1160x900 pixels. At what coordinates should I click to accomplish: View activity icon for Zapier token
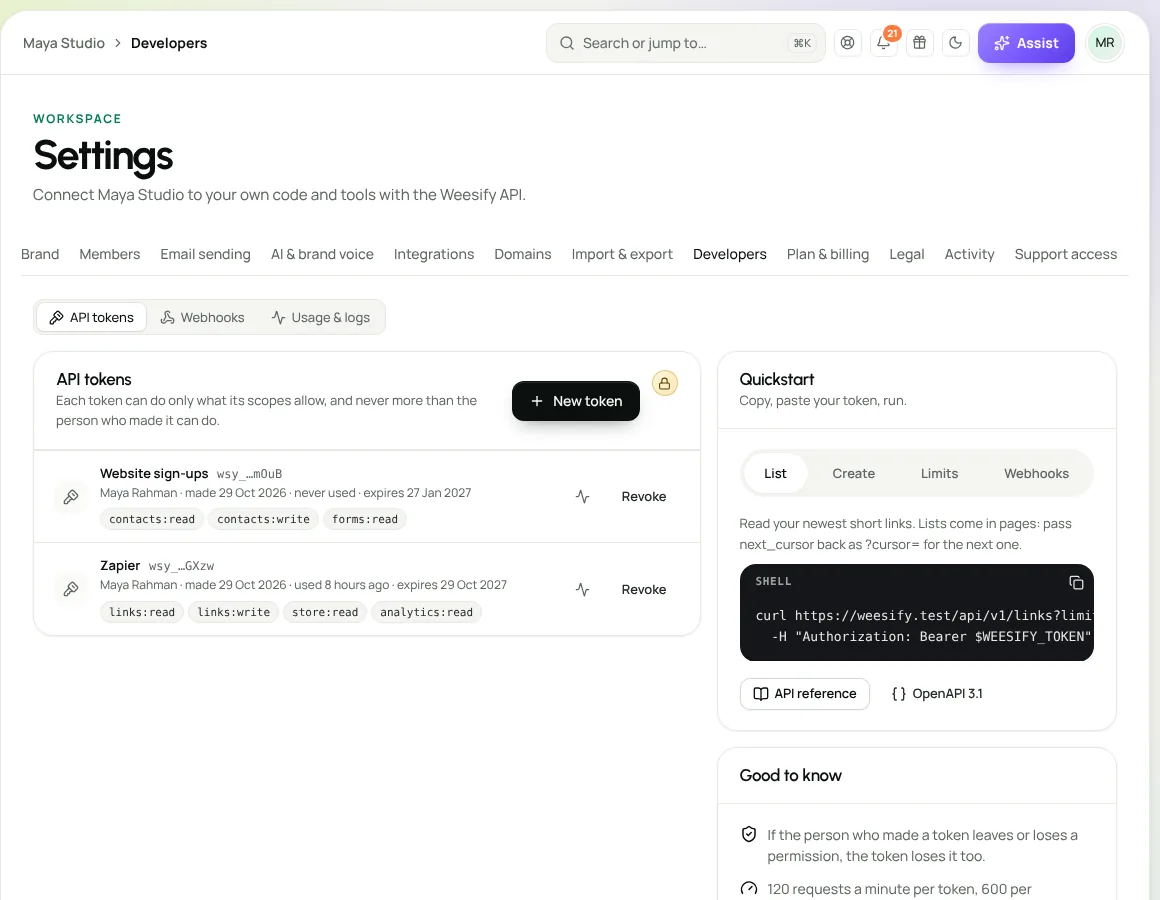pos(583,589)
